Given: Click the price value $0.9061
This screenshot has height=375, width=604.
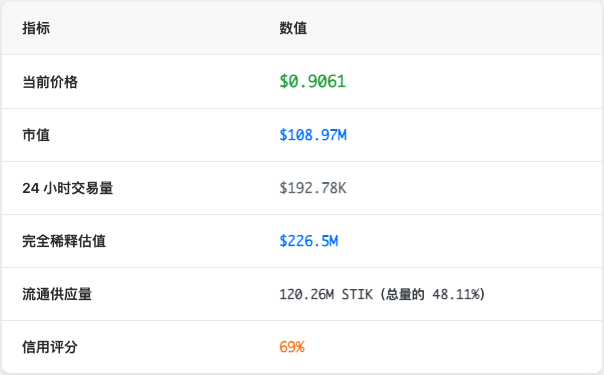Looking at the screenshot, I should tap(313, 81).
